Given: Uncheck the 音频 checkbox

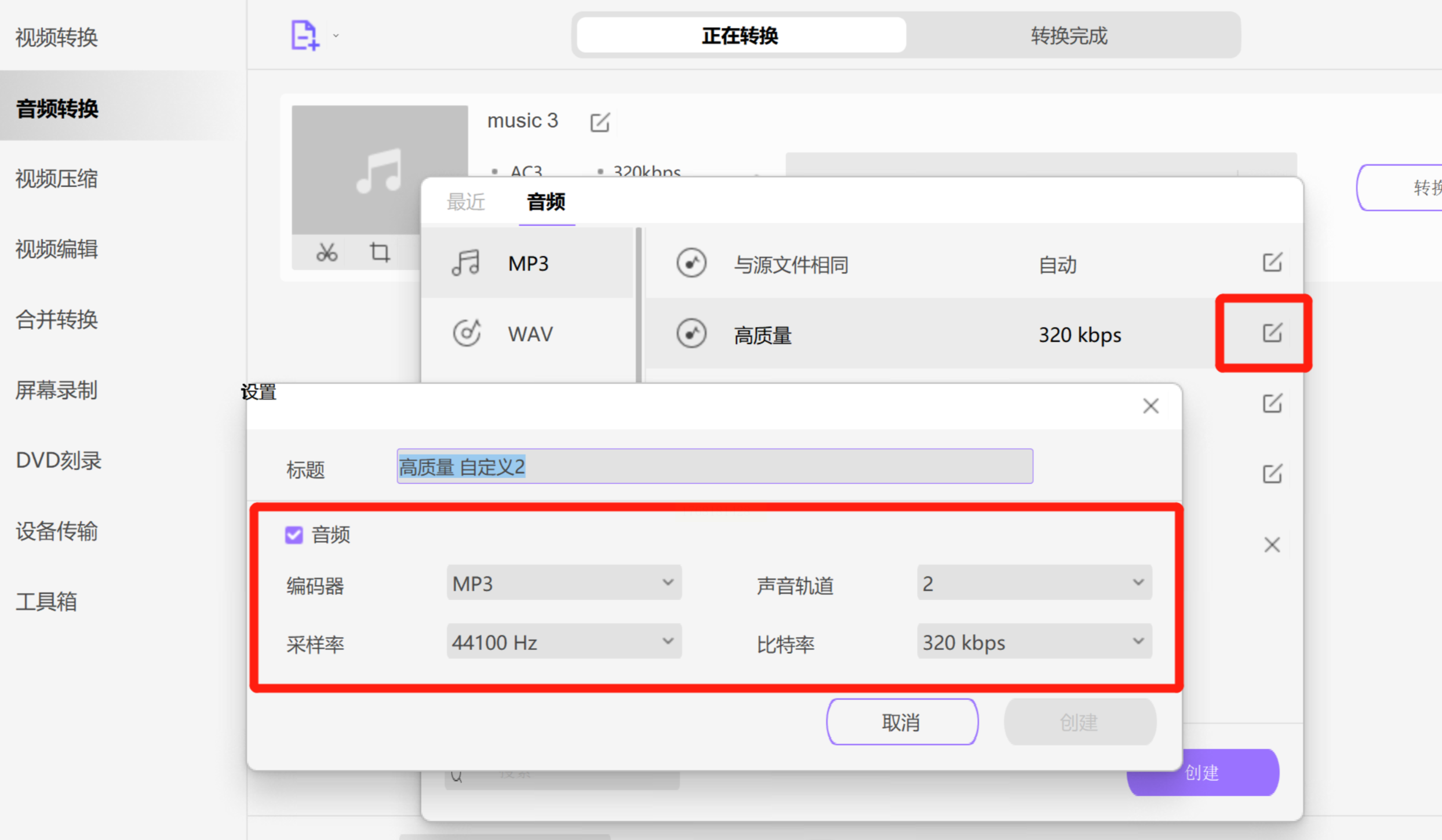Looking at the screenshot, I should [294, 535].
